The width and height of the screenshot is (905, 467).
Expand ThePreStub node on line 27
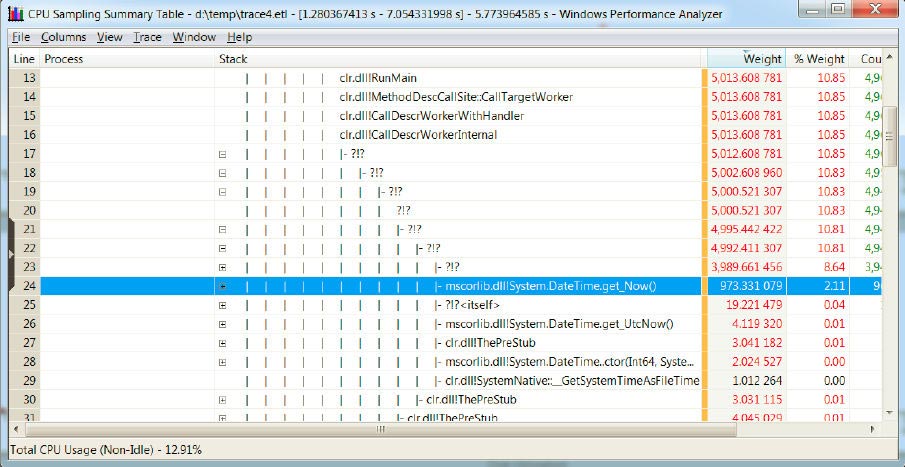point(223,343)
